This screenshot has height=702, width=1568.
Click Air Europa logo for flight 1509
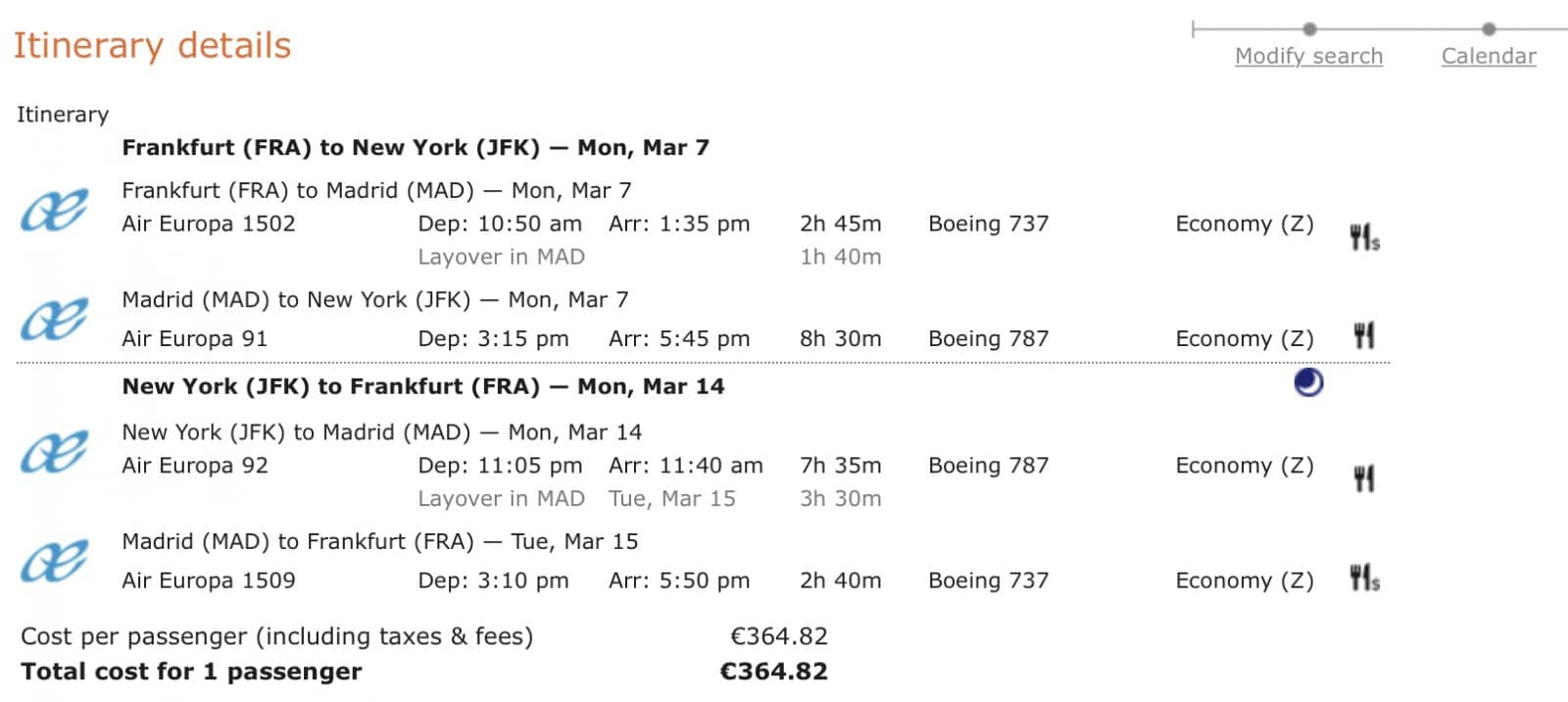pyautogui.click(x=55, y=561)
